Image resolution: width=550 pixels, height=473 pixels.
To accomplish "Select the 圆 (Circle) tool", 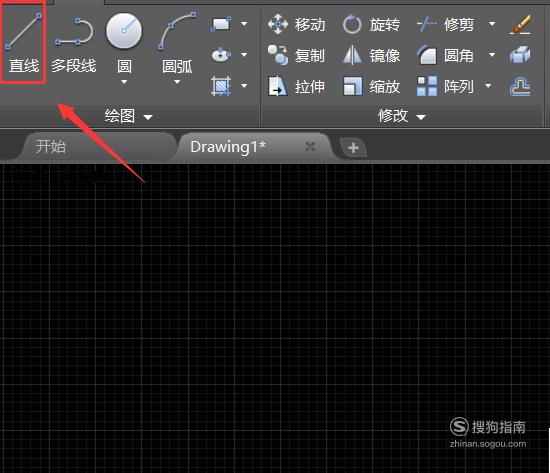I will point(124,44).
